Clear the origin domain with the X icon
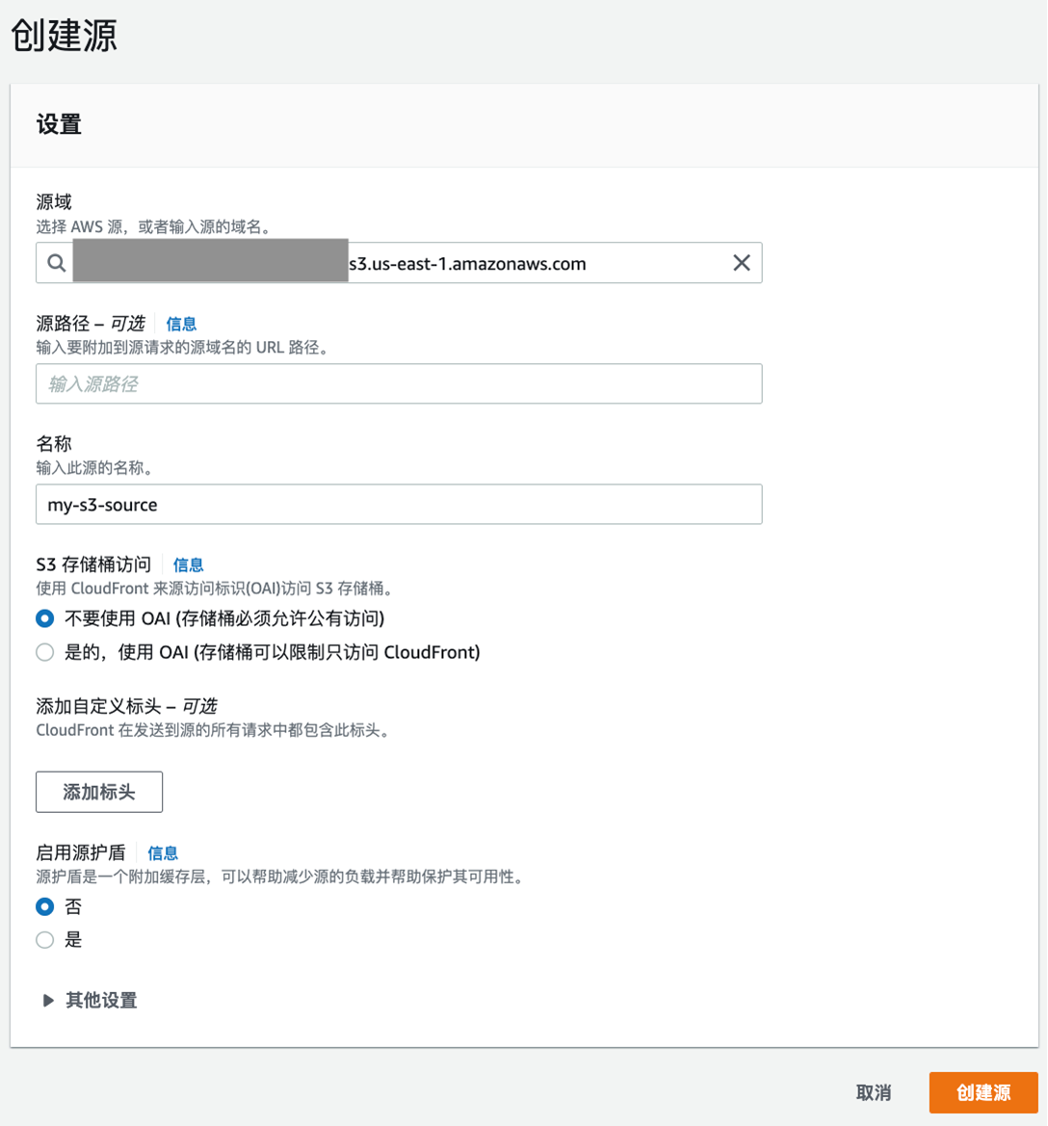Image resolution: width=1048 pixels, height=1126 pixels. [x=741, y=262]
